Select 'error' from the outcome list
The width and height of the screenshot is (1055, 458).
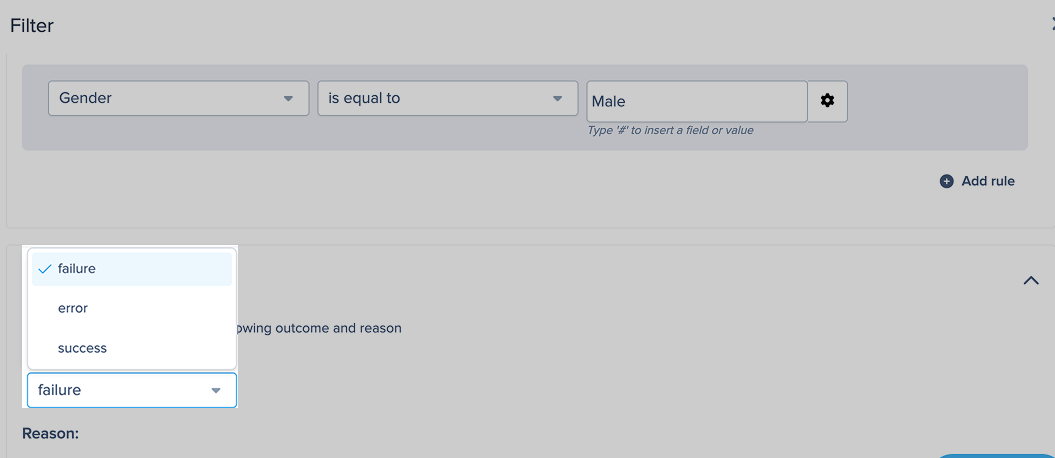(x=73, y=308)
